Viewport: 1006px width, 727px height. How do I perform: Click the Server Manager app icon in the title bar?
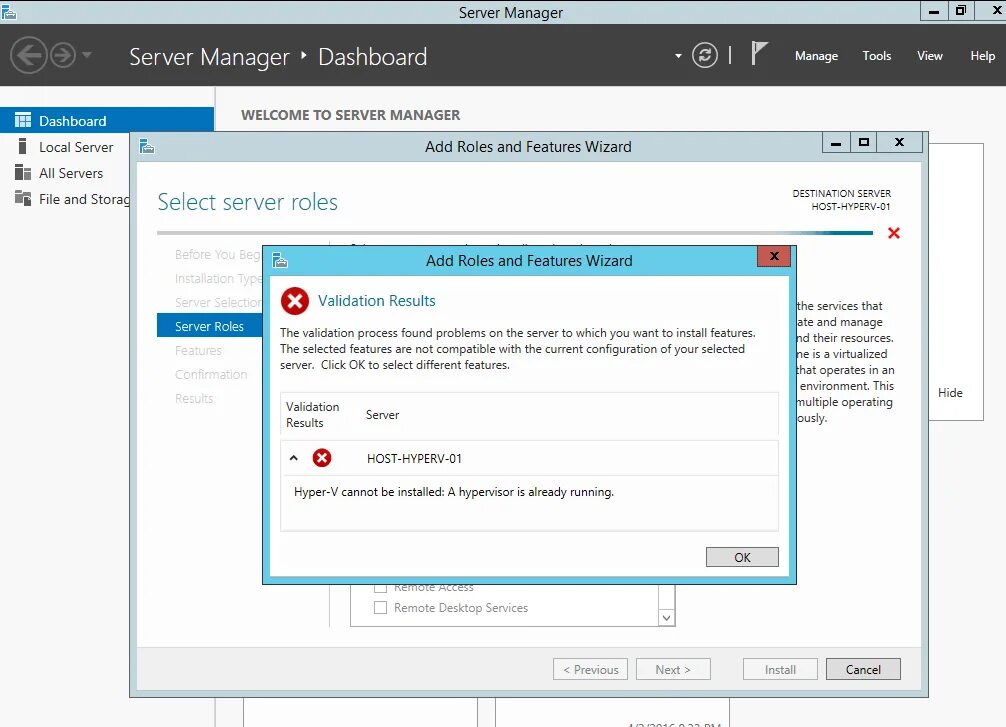9,12
